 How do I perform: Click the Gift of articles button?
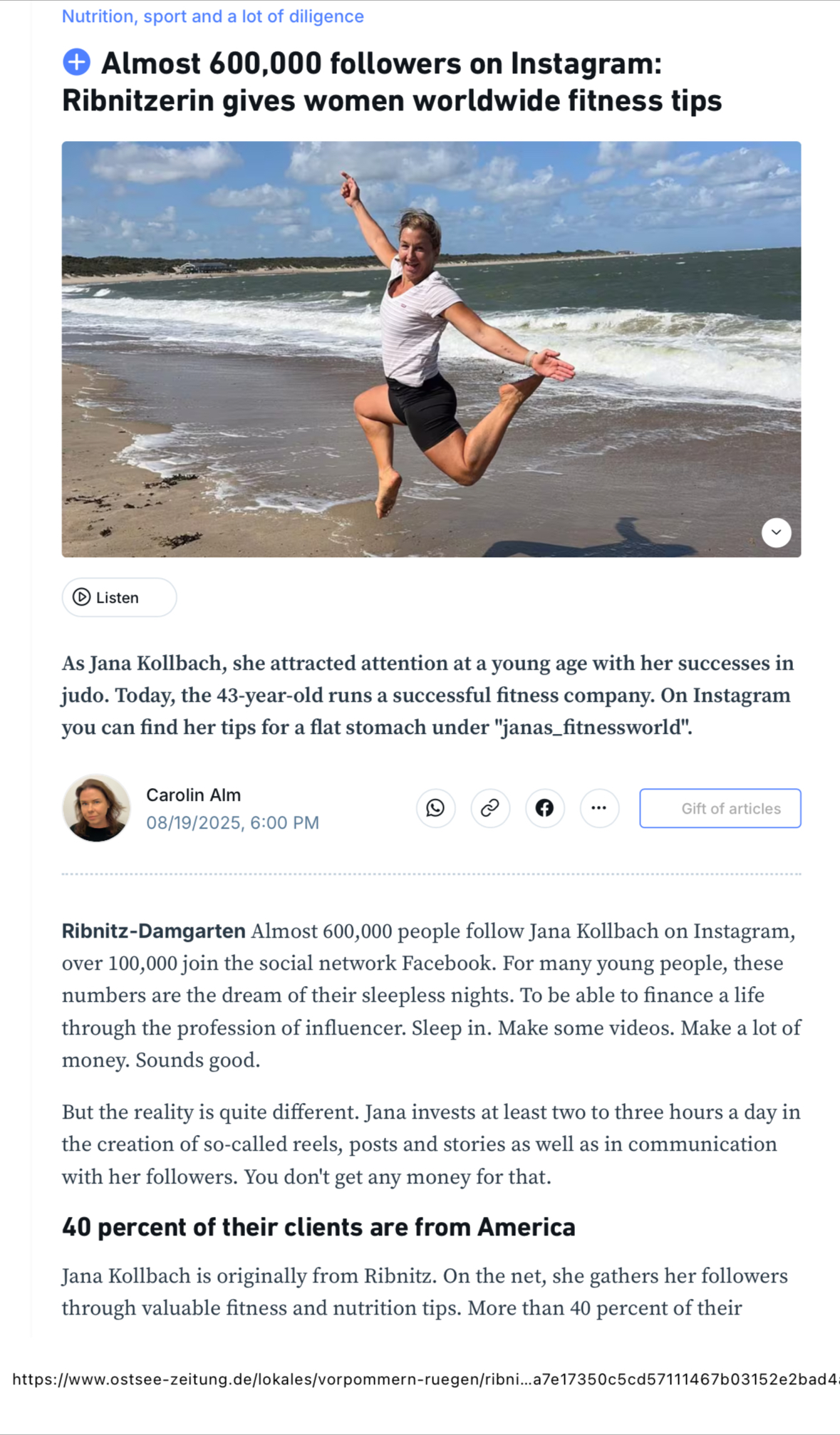[720, 808]
